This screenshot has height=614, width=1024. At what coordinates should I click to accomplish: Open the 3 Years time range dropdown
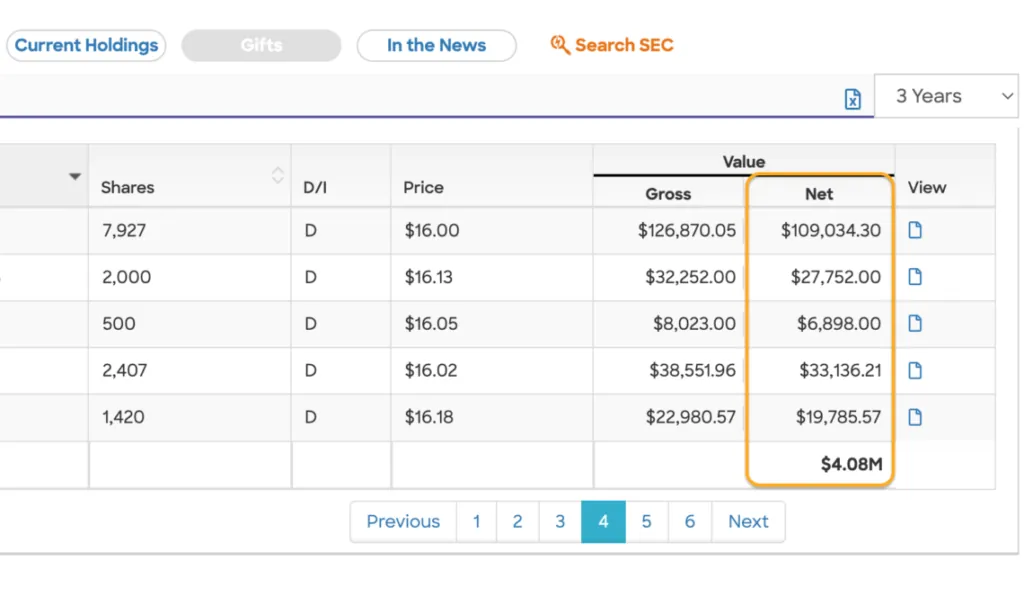tap(946, 96)
